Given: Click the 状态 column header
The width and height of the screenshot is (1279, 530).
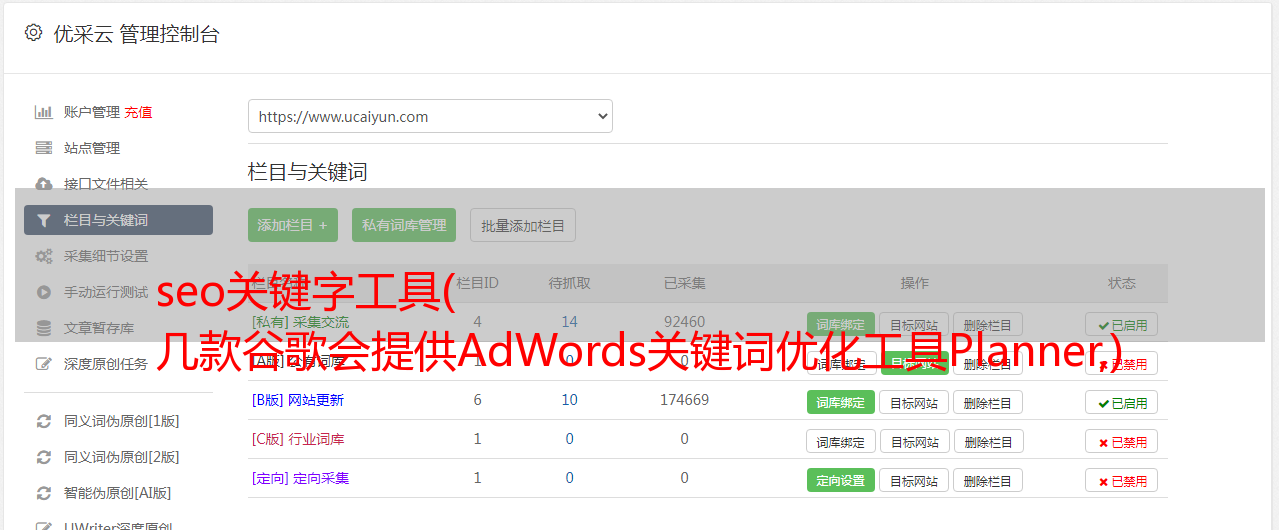Looking at the screenshot, I should coord(1122,283).
